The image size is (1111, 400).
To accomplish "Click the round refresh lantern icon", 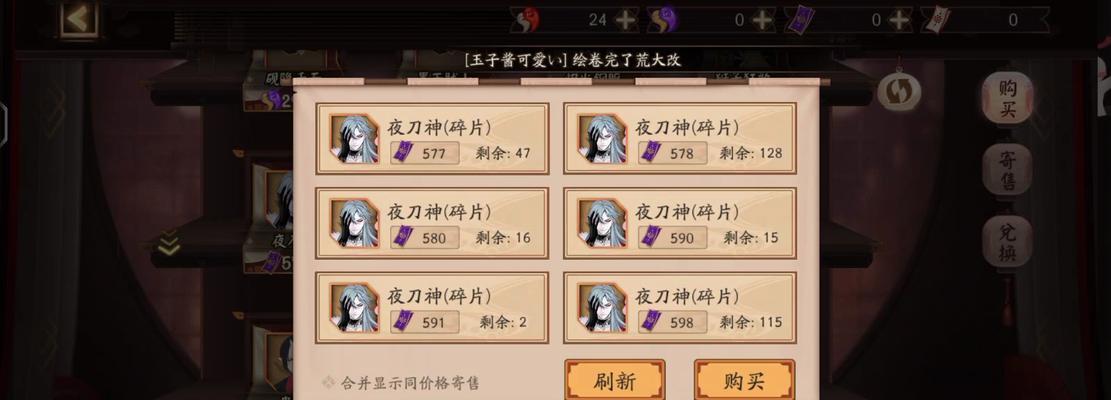I will pyautogui.click(x=899, y=91).
